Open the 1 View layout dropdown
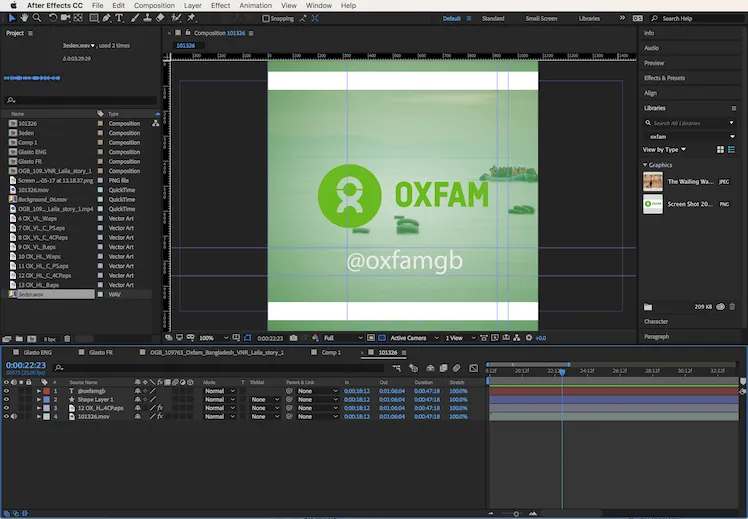 460,338
